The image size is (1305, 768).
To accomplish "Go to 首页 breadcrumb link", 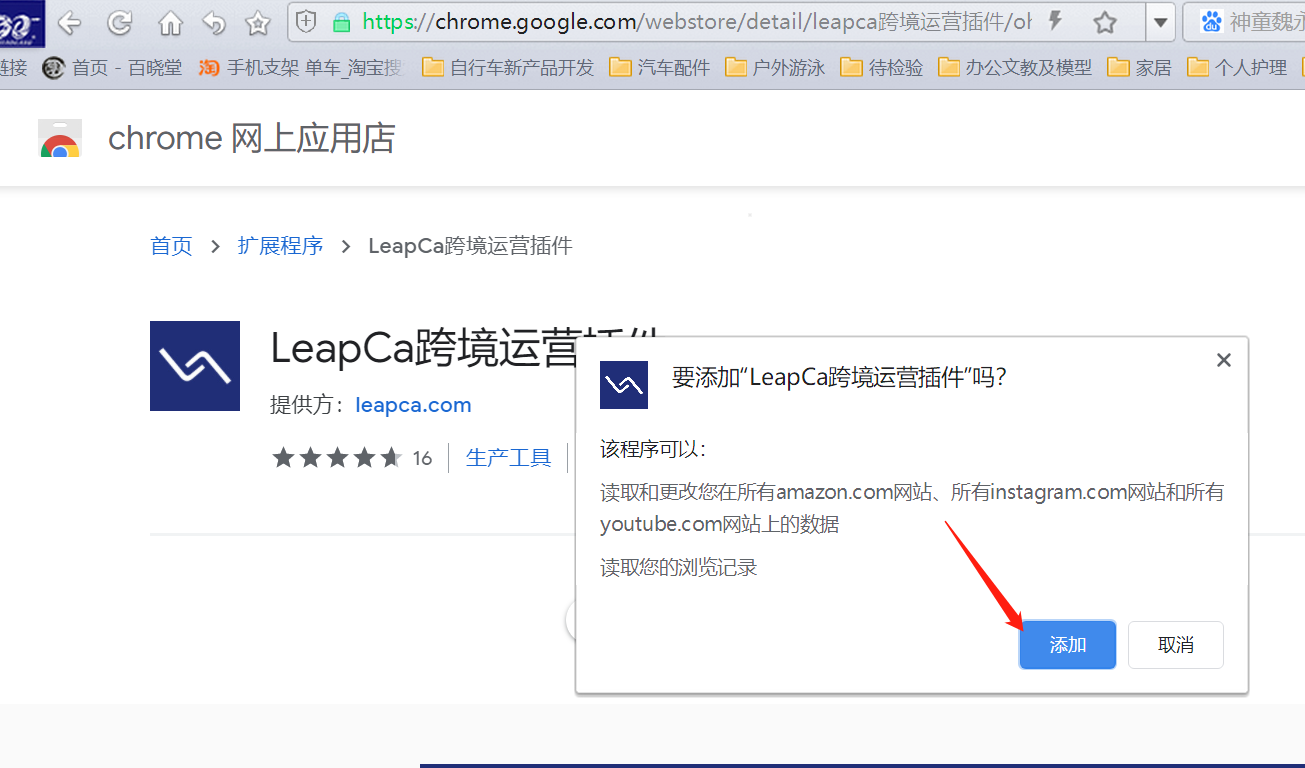I will coord(171,246).
